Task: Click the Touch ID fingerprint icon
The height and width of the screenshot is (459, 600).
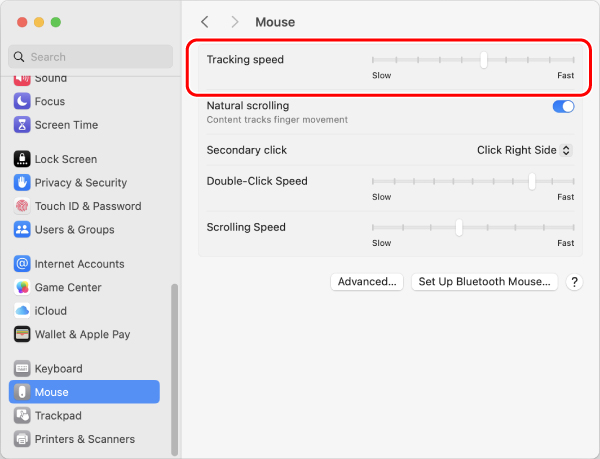Action: 22,206
